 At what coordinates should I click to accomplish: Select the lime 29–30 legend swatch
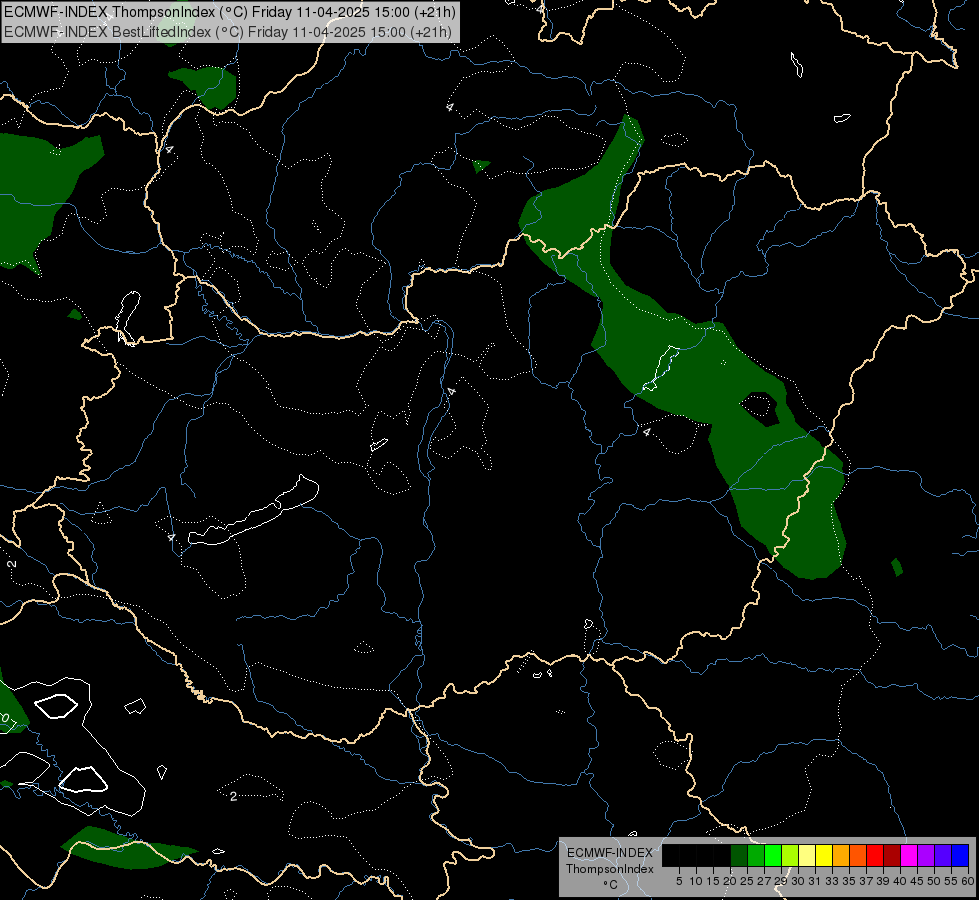click(x=790, y=855)
